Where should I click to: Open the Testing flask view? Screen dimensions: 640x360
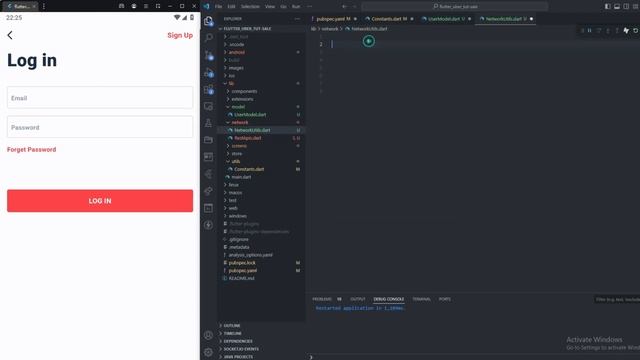point(208,123)
